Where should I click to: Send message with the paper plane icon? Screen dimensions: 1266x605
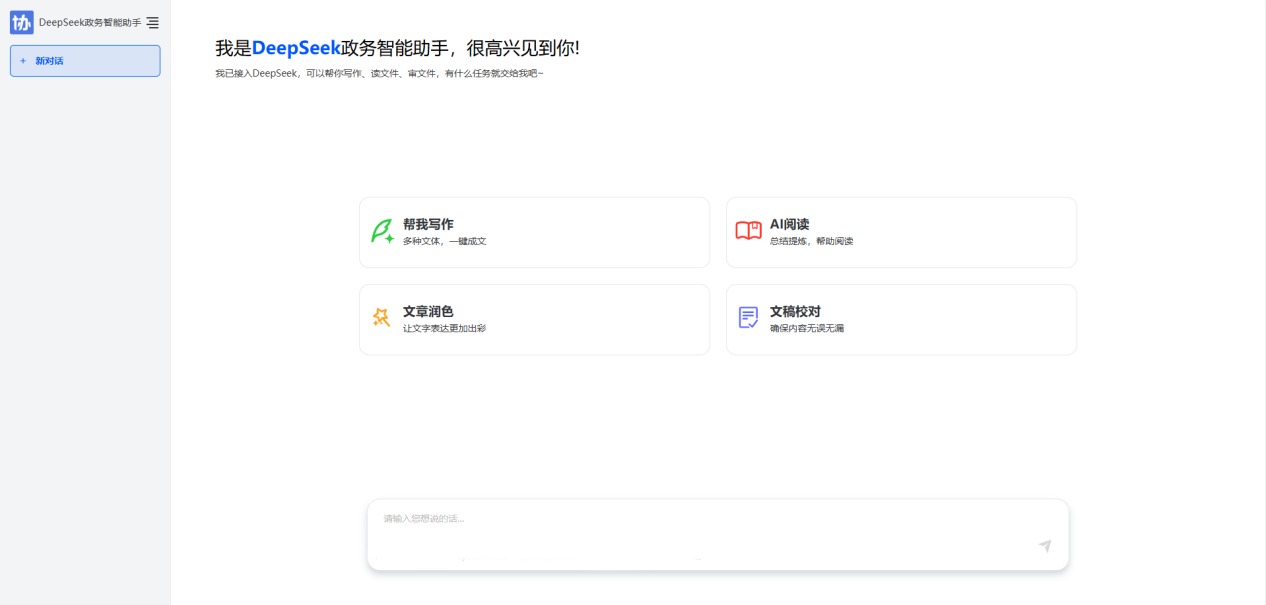[x=1045, y=546]
